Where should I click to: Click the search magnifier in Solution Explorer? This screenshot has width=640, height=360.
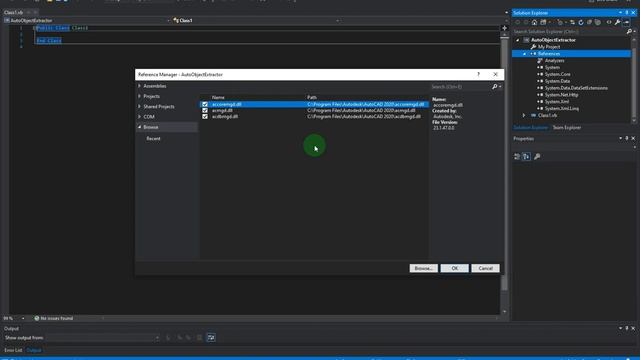(629, 31)
